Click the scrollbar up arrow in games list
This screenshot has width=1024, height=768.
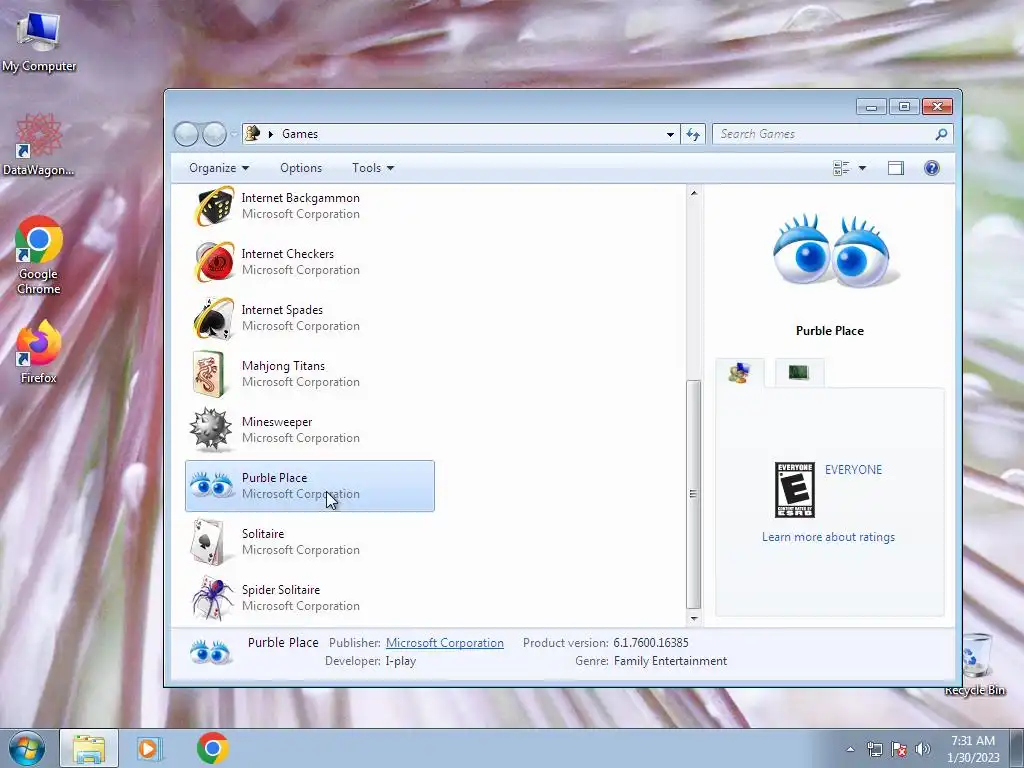click(x=694, y=193)
